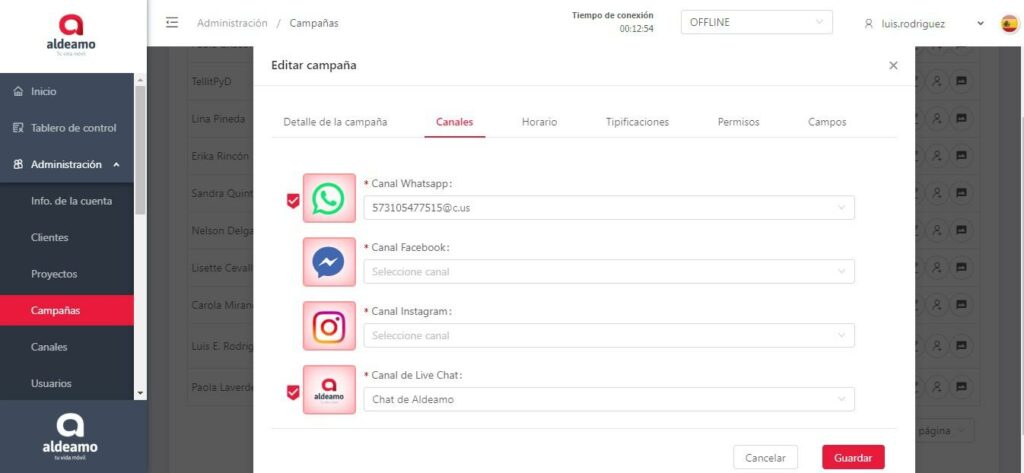The width and height of the screenshot is (1024, 473).
Task: Open Usuarios in the sidebar
Action: pyautogui.click(x=51, y=383)
